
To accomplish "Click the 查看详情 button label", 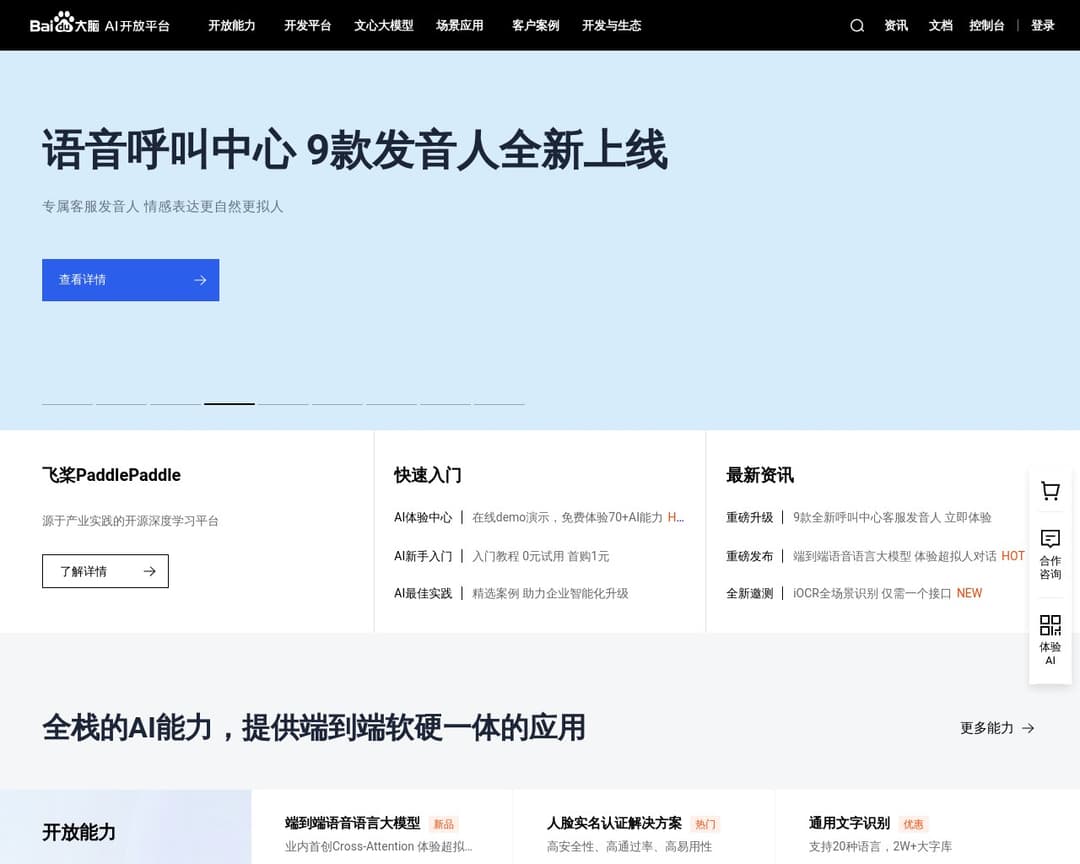I will (x=82, y=280).
